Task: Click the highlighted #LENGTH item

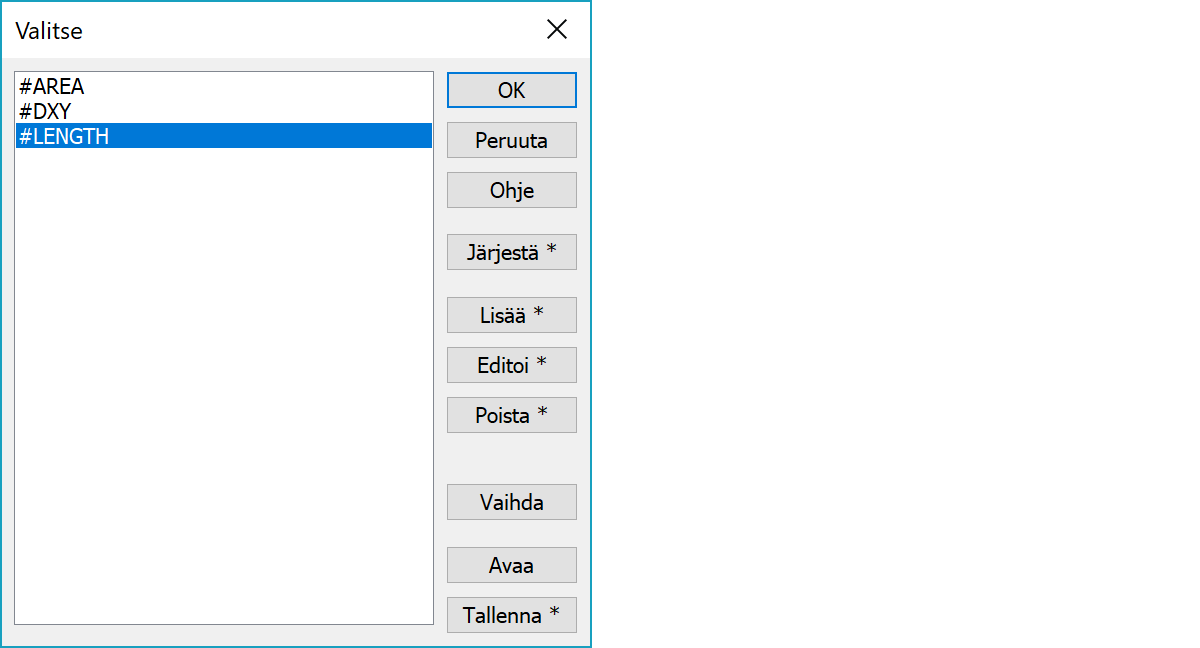Action: coord(64,137)
